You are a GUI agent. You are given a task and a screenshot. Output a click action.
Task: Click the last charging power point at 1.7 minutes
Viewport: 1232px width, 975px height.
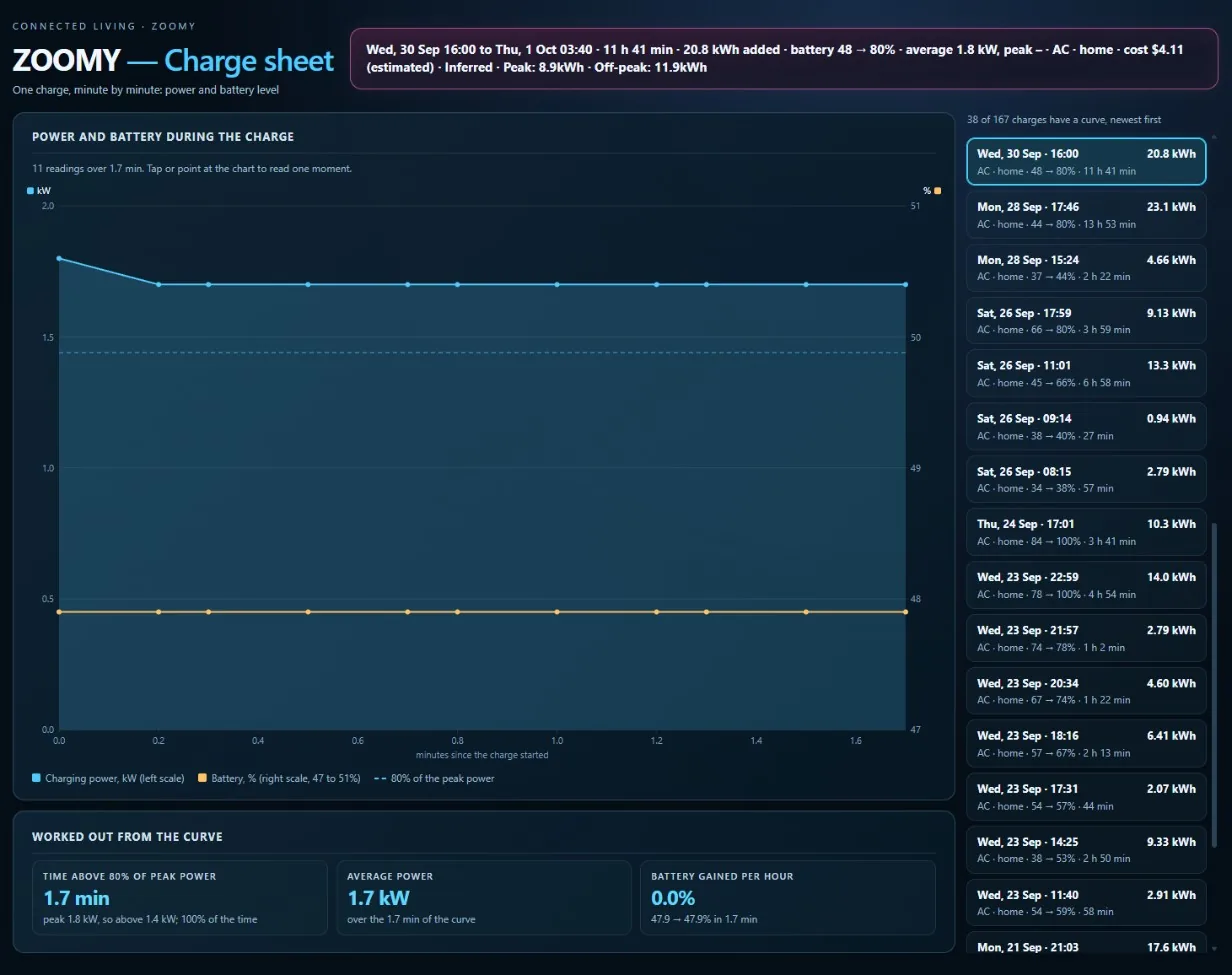coord(906,284)
